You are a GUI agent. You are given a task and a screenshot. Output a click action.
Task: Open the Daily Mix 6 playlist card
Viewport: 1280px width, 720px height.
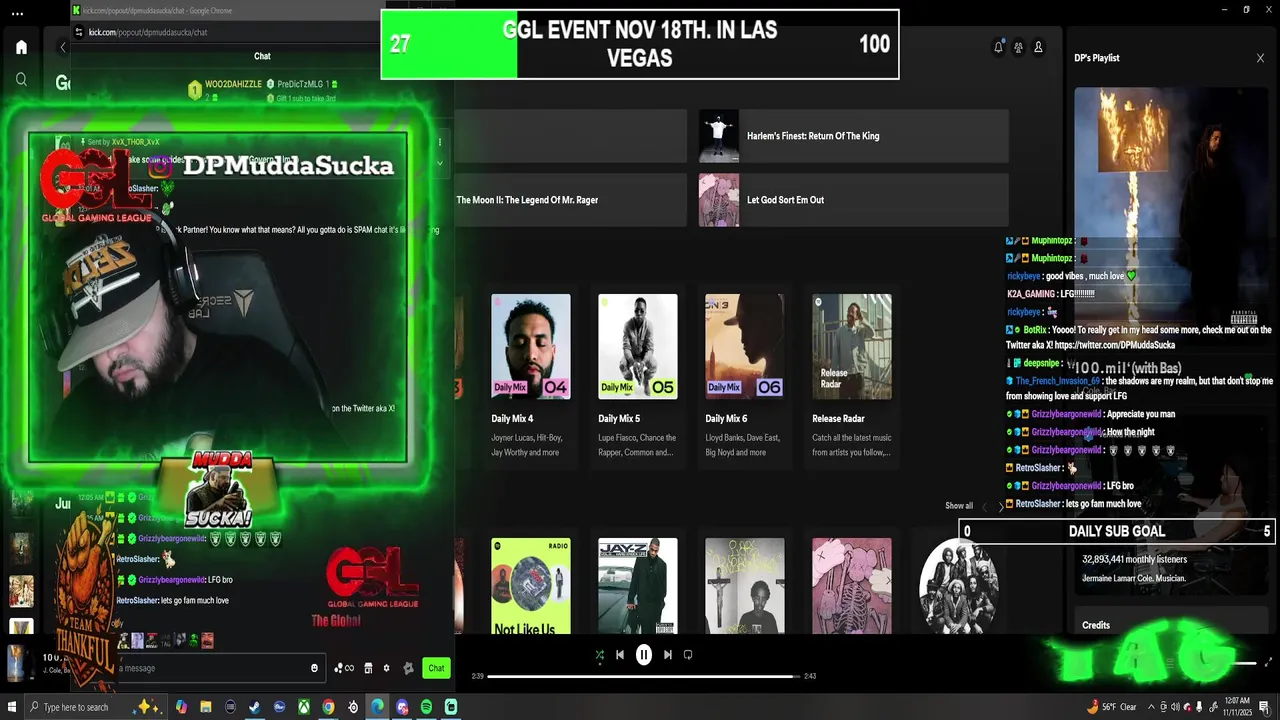coord(745,376)
